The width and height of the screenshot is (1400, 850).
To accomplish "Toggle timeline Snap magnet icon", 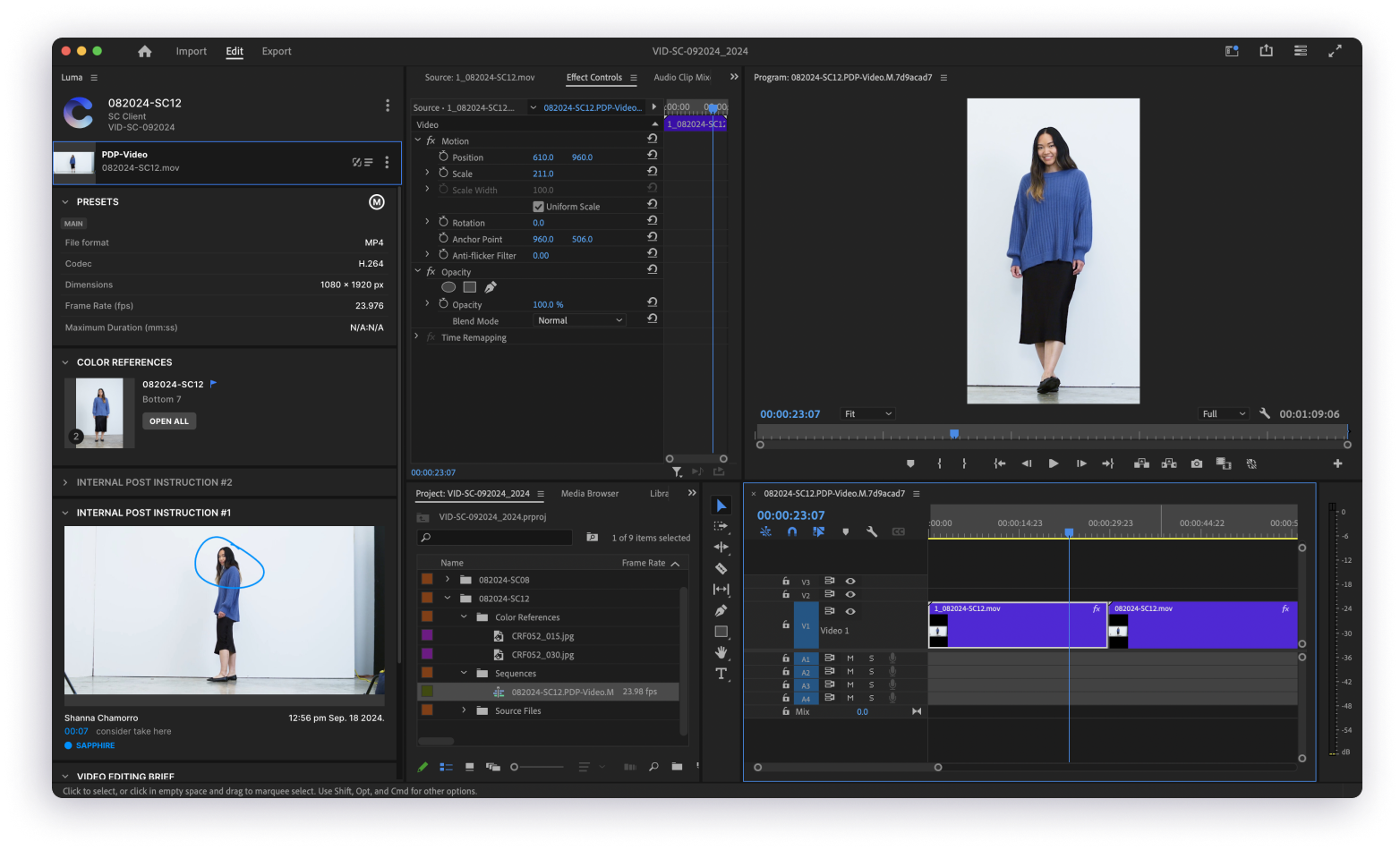I will (x=792, y=531).
